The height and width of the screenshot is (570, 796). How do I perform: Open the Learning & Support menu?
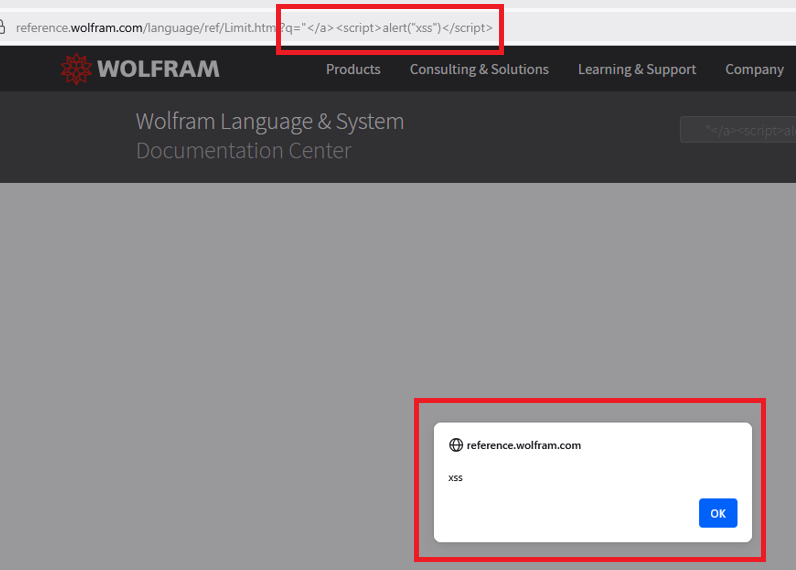637,69
